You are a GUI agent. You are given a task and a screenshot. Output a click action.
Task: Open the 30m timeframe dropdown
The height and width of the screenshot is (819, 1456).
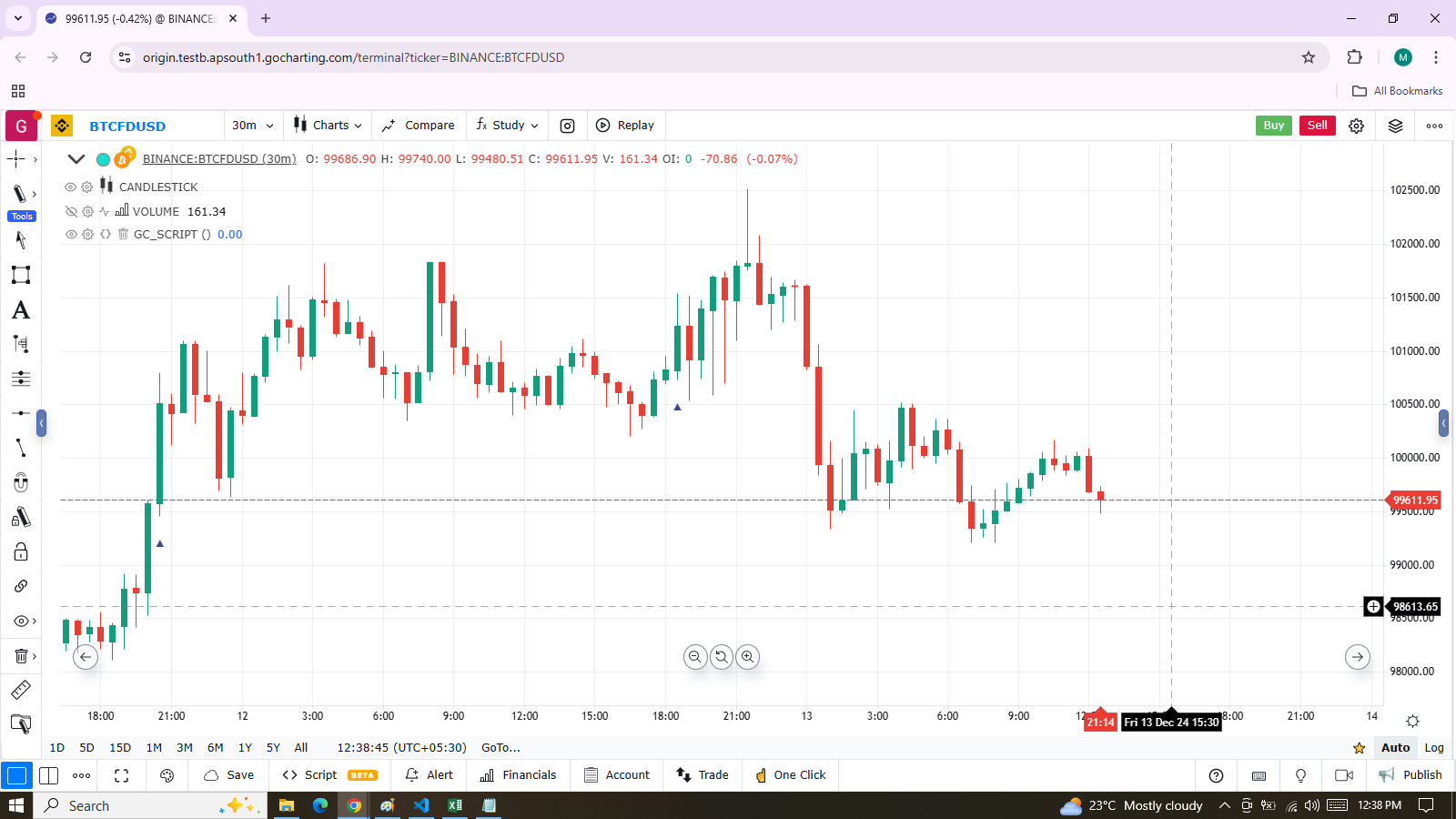252,126
